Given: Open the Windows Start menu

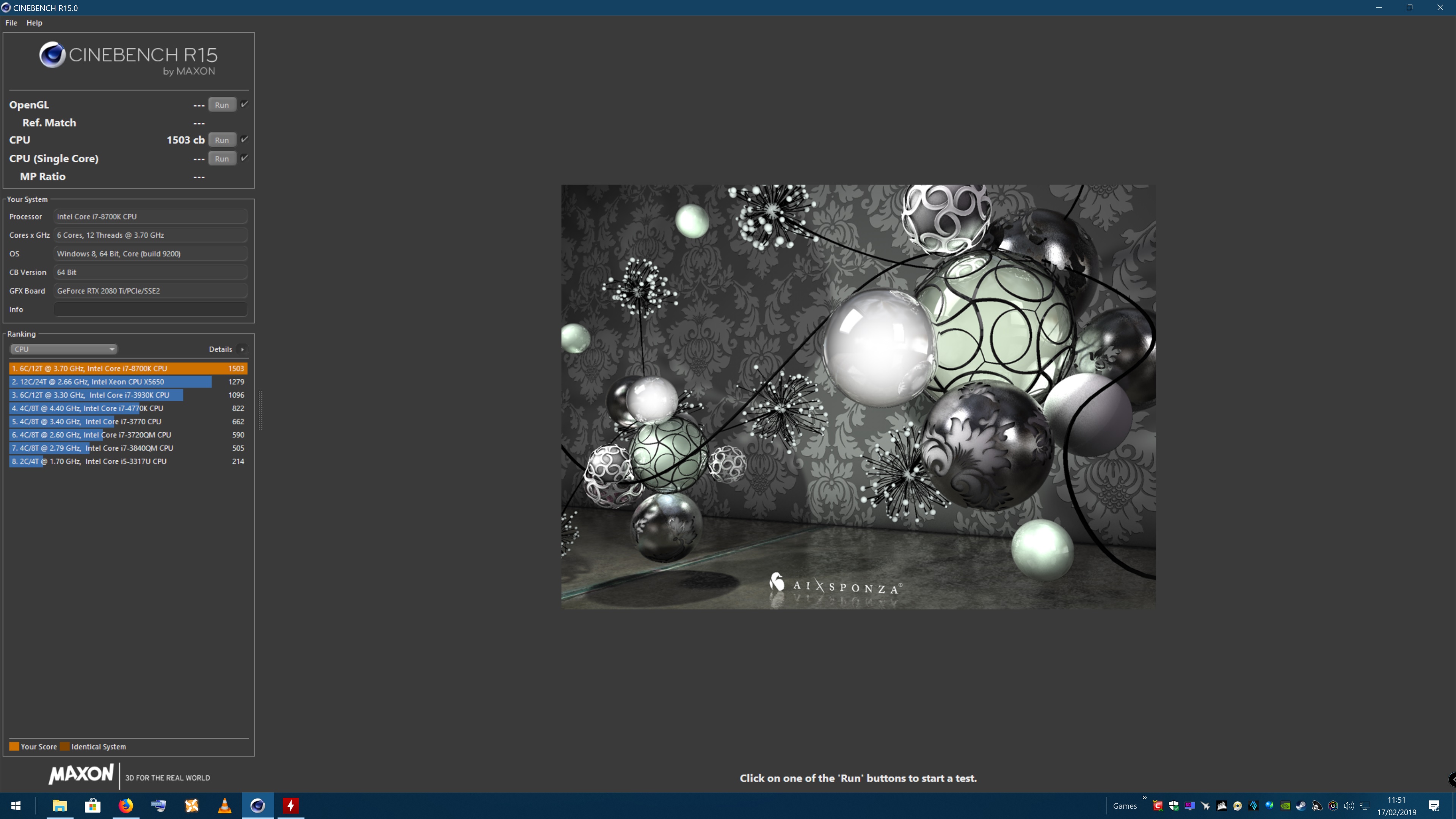Looking at the screenshot, I should (x=16, y=806).
